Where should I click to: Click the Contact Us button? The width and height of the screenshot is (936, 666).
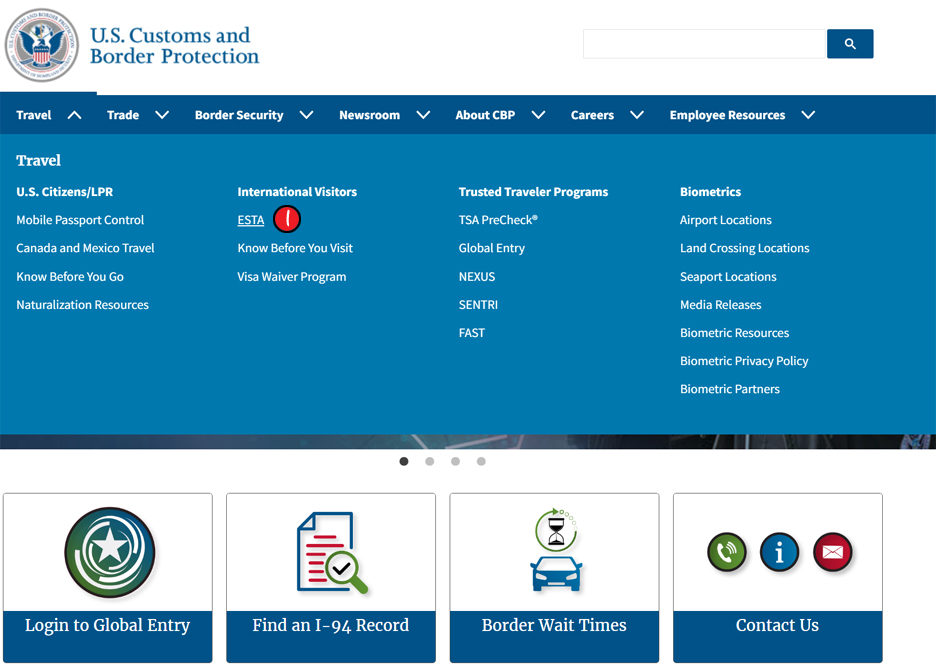coord(778,636)
